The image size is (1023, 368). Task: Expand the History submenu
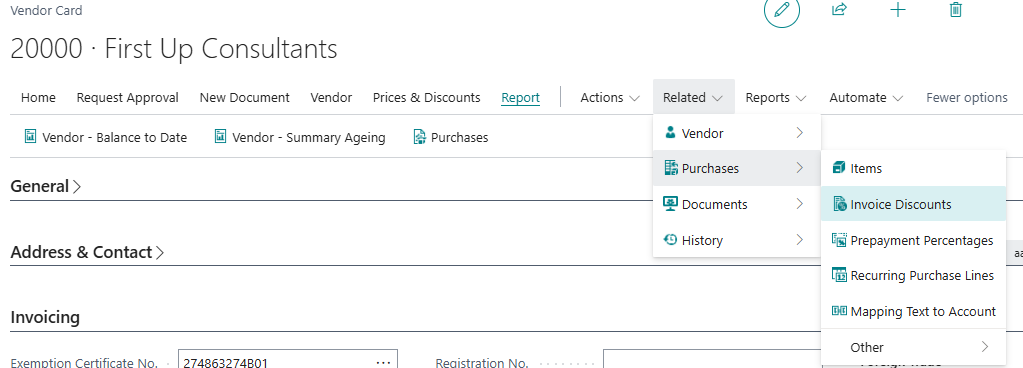click(x=737, y=240)
